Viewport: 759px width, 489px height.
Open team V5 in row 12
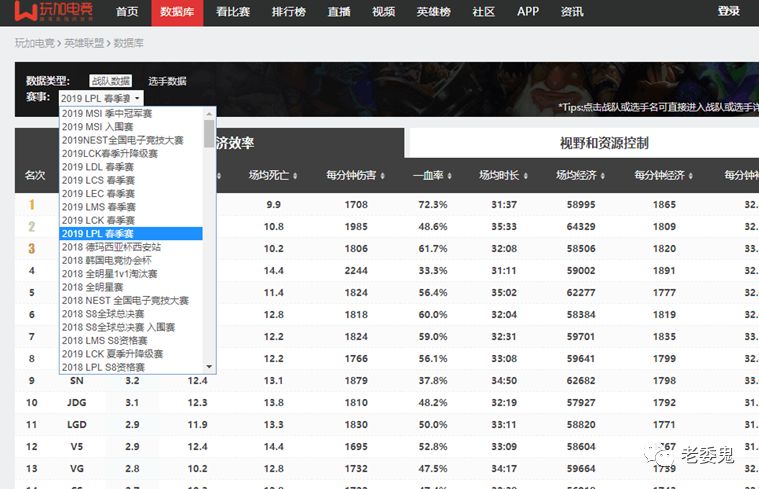pos(76,446)
